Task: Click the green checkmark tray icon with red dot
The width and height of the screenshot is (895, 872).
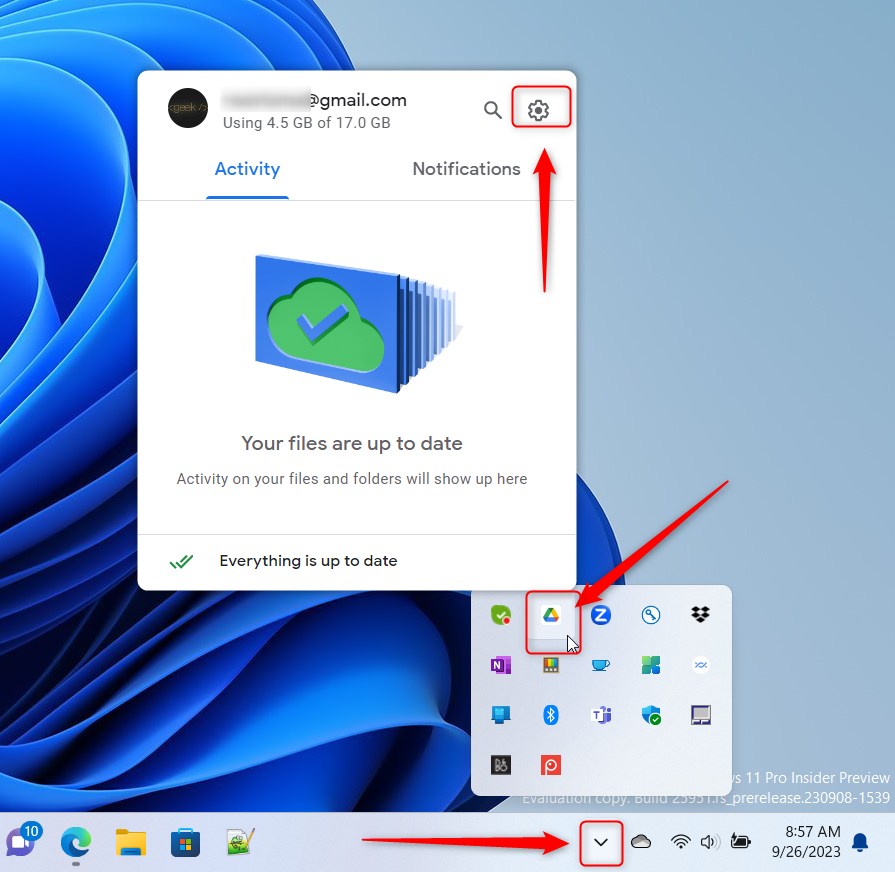Action: (x=501, y=615)
